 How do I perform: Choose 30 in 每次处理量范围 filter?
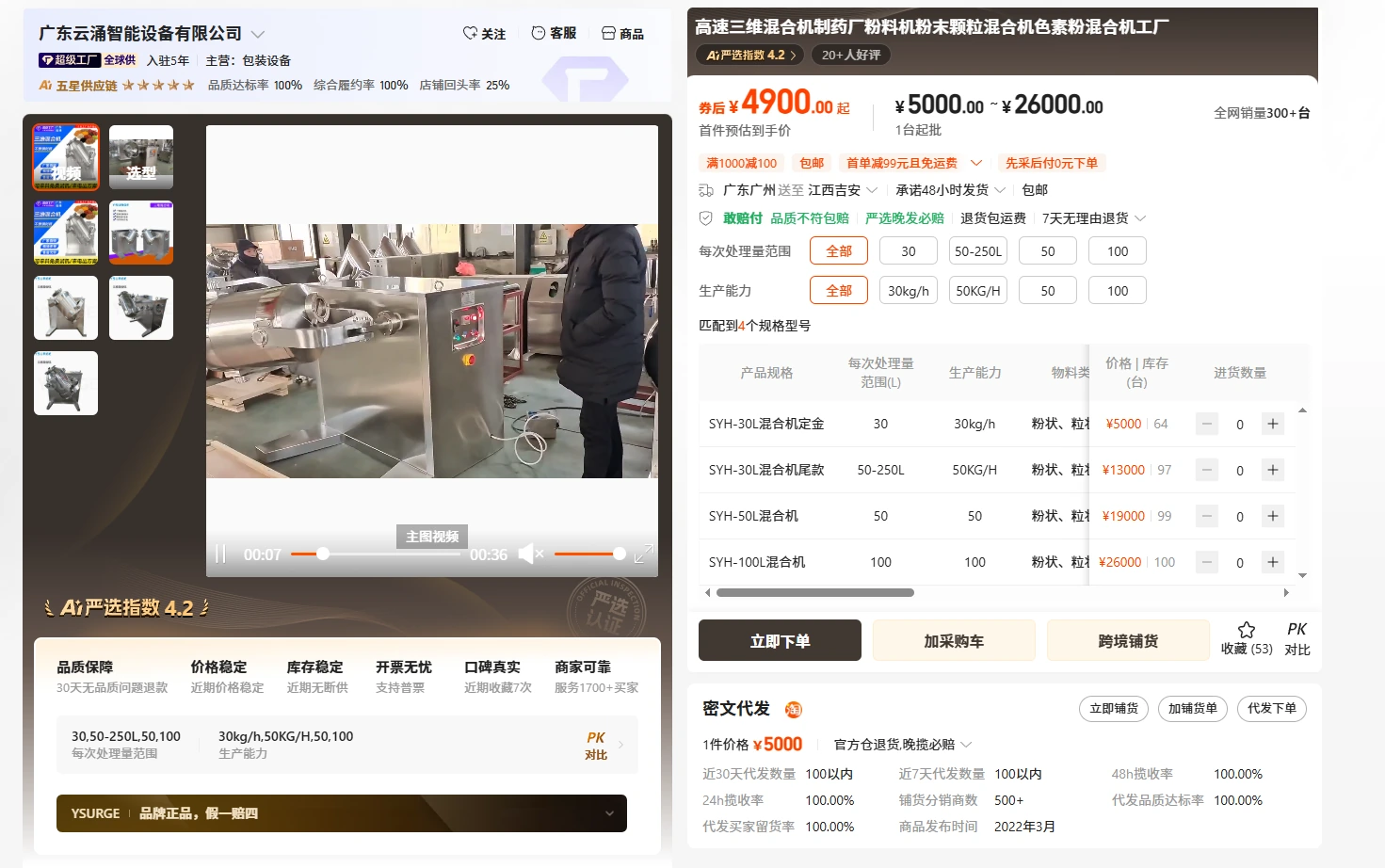point(909,251)
